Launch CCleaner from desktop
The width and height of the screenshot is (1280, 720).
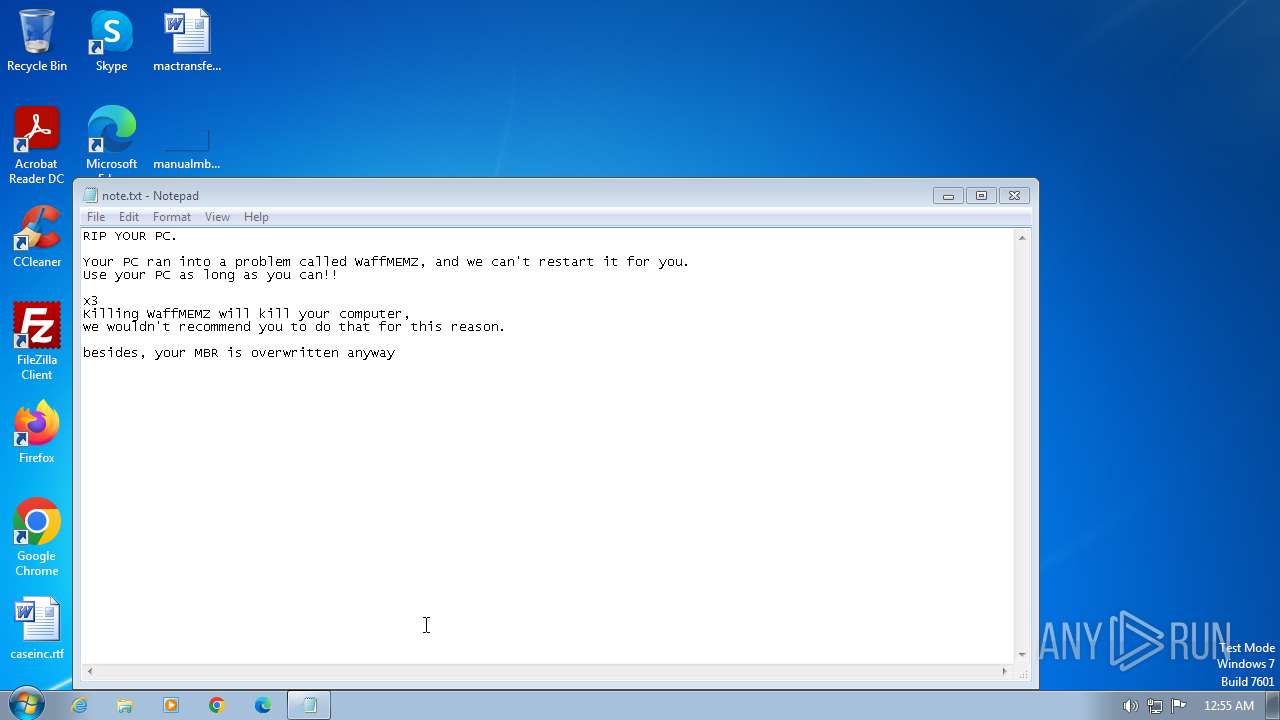(x=37, y=237)
